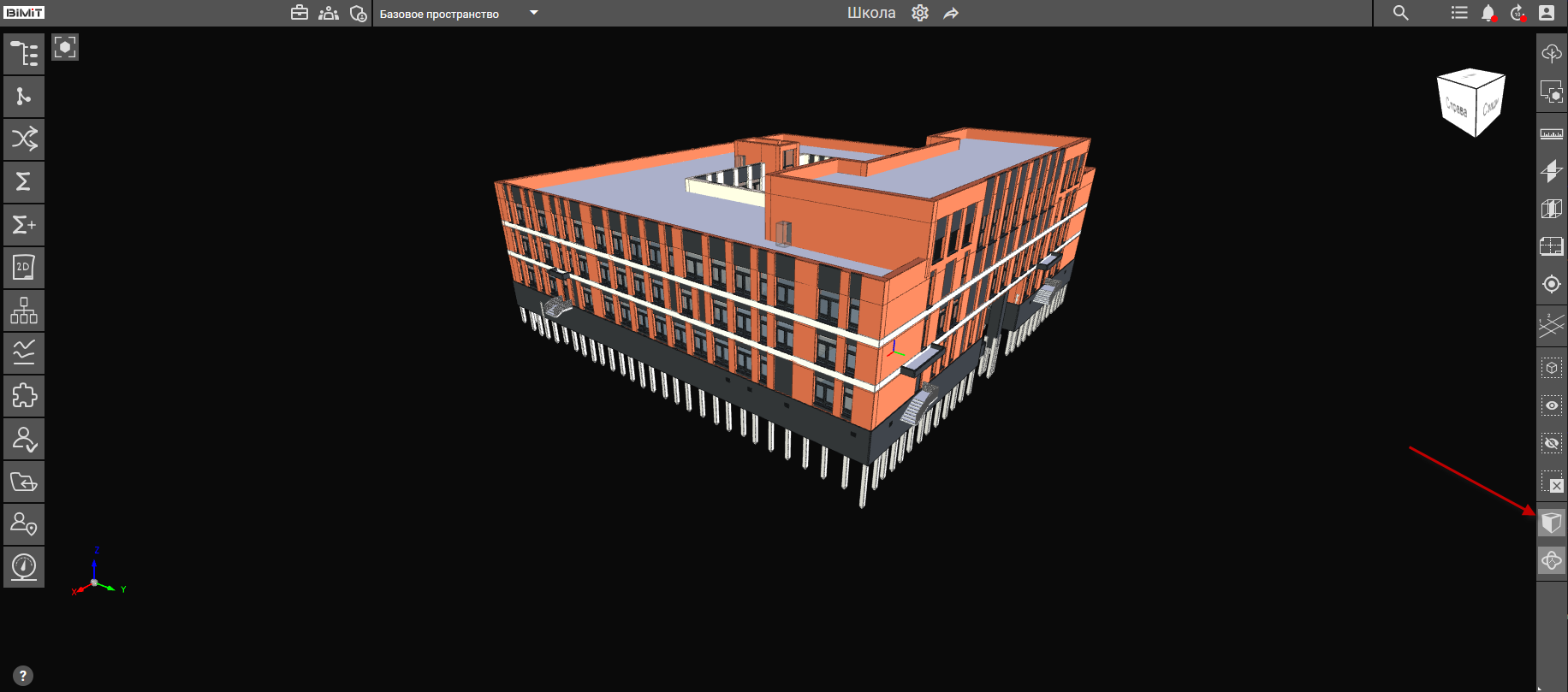Toggle the solid cube display mode
The image size is (1568, 692).
point(1551,523)
